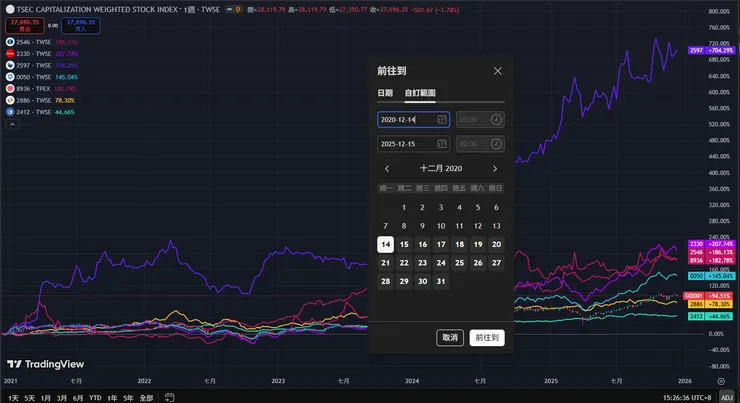This screenshot has height=403, width=740.
Task: Click the 0050 symbol logo icon
Action: pos(10,77)
